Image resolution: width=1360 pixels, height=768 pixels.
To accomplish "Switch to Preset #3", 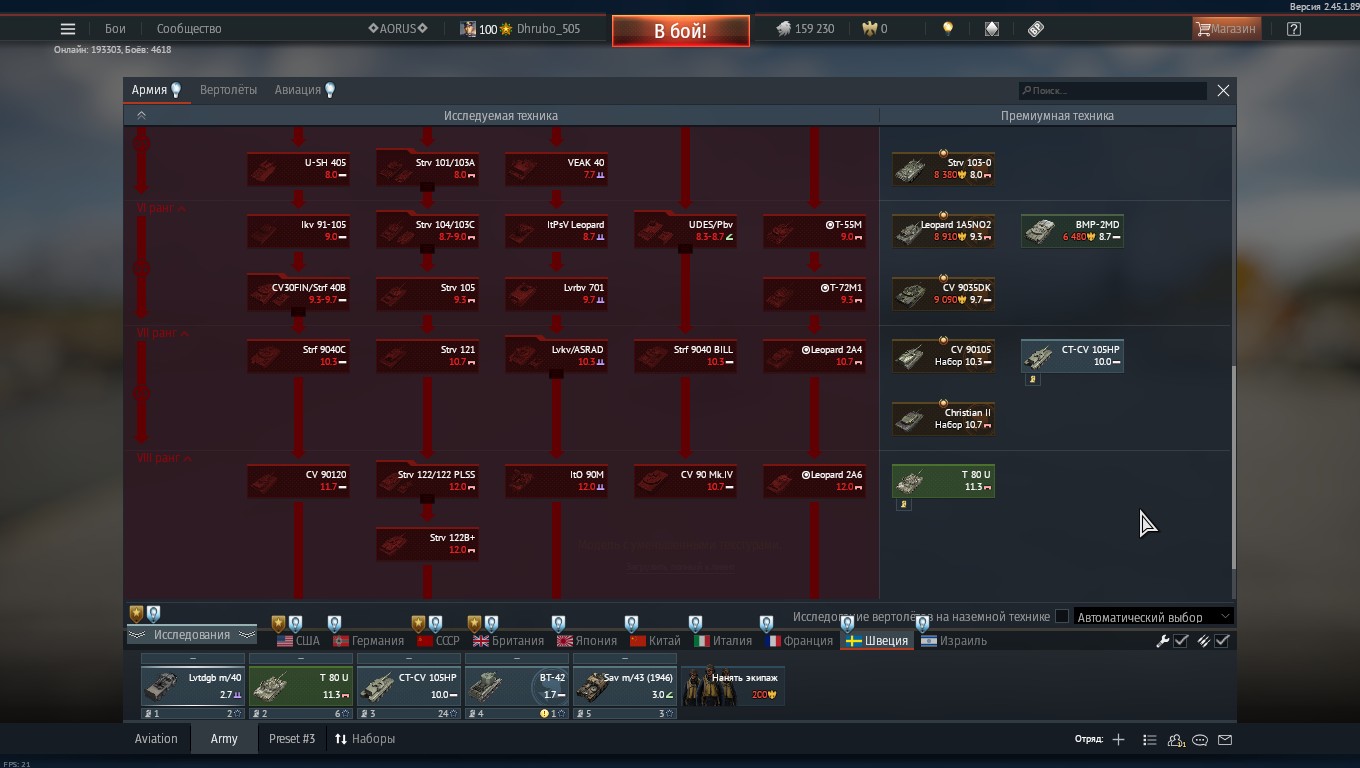I will click(292, 739).
